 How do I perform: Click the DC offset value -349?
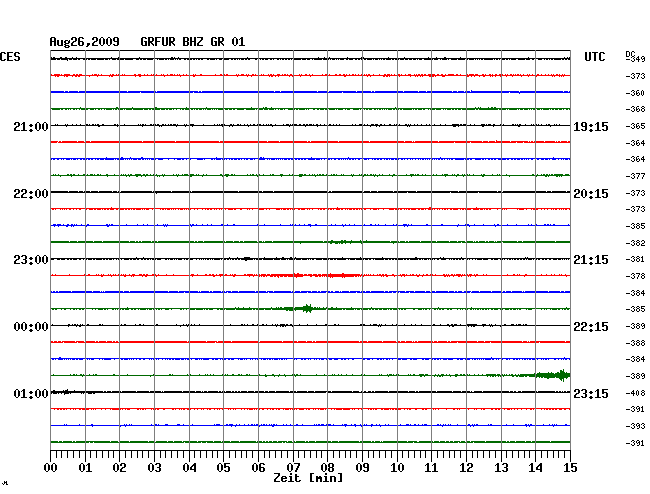636,59
